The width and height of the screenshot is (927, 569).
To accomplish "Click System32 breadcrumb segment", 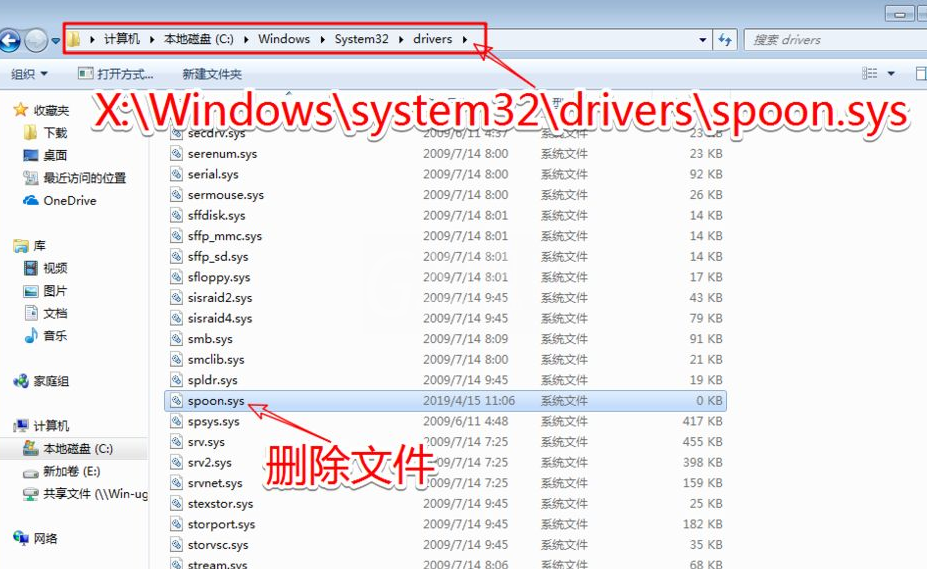I will (x=361, y=39).
